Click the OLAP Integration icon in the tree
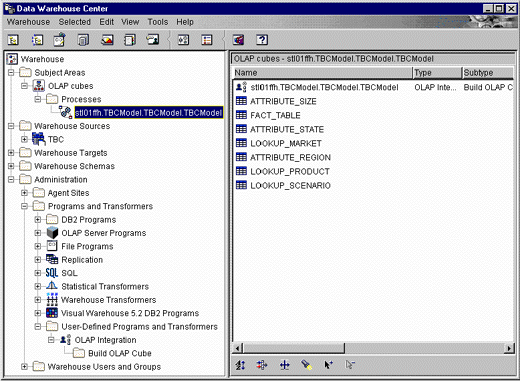The image size is (520, 381). pos(65,340)
